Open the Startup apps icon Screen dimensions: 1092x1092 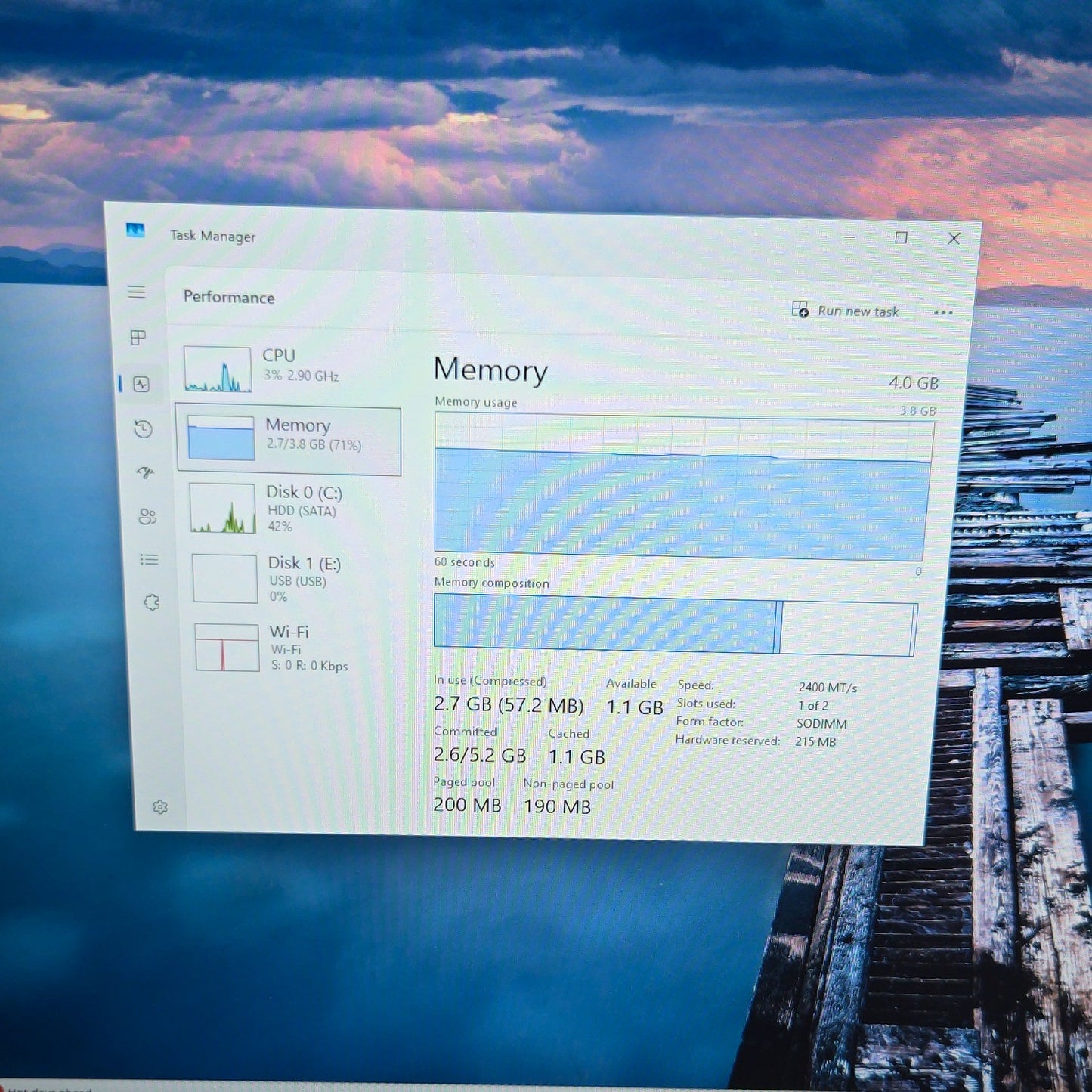[x=145, y=473]
